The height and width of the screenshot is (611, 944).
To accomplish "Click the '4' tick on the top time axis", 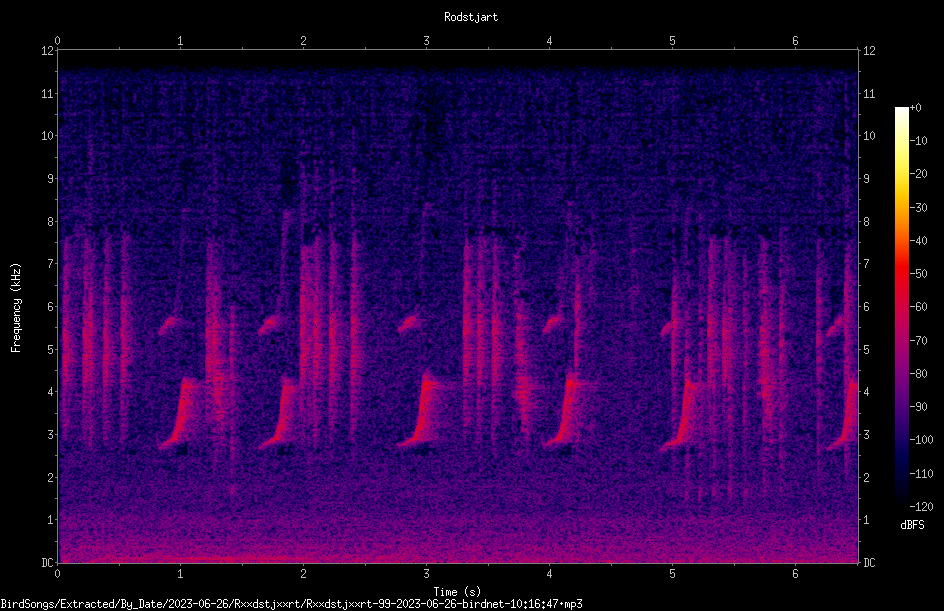I will [x=550, y=41].
